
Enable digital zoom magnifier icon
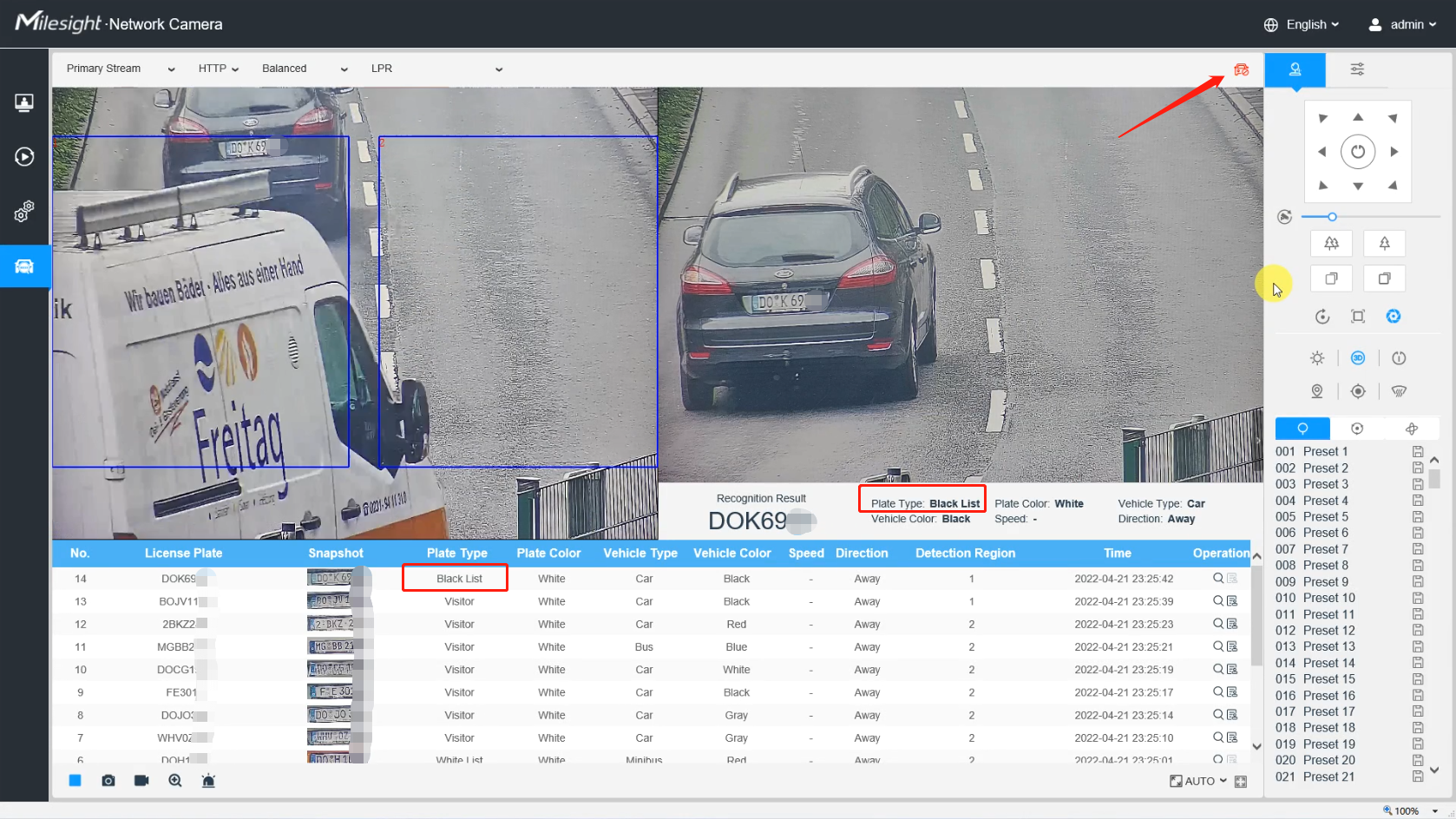click(x=175, y=781)
